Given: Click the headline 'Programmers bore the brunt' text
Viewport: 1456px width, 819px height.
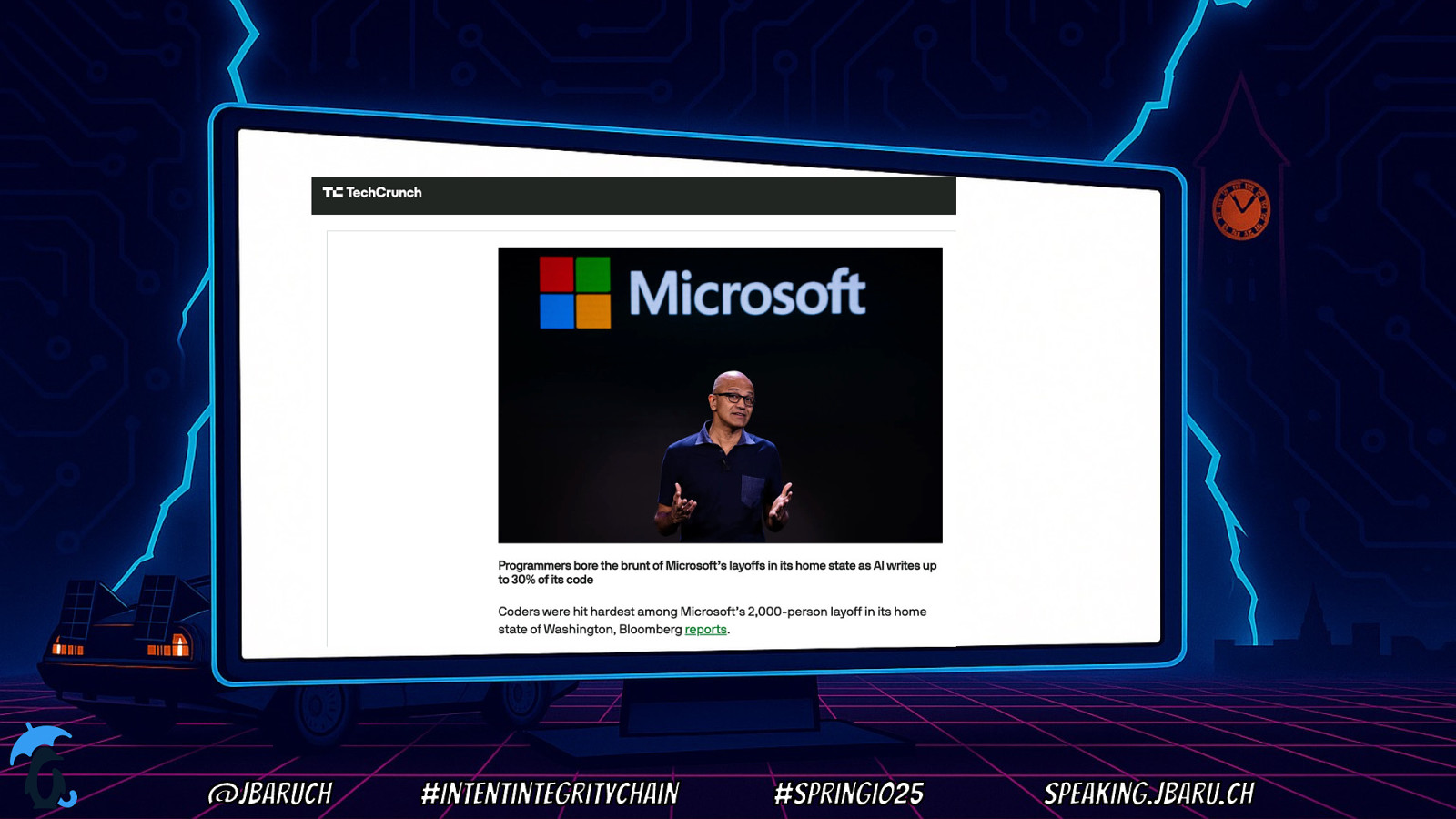Looking at the screenshot, I should coord(717,572).
